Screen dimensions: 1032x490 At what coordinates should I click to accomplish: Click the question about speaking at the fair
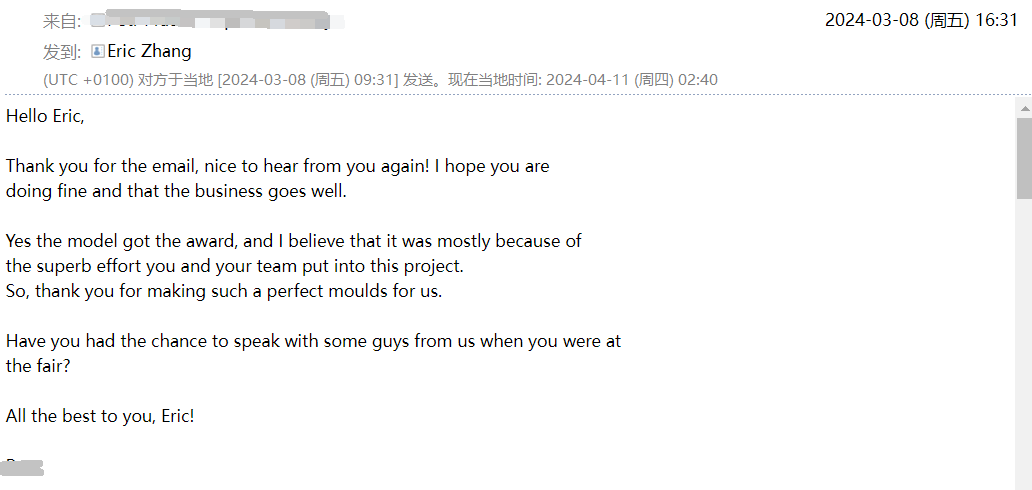click(313, 353)
